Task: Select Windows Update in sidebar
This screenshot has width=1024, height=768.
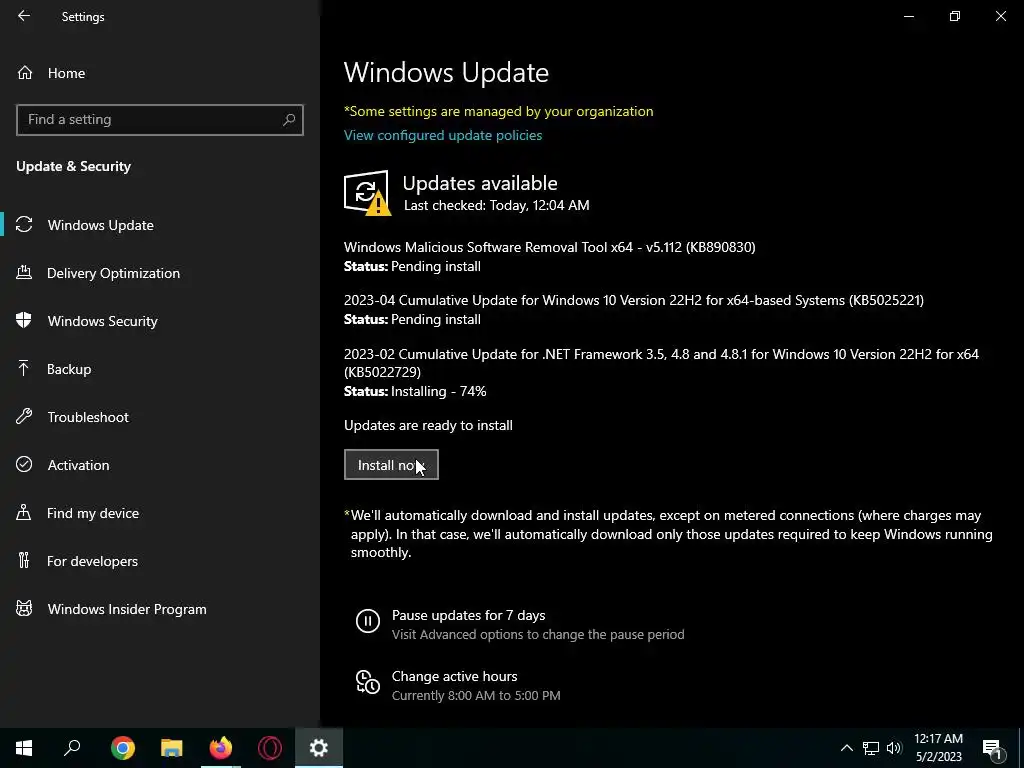Action: pyautogui.click(x=101, y=225)
